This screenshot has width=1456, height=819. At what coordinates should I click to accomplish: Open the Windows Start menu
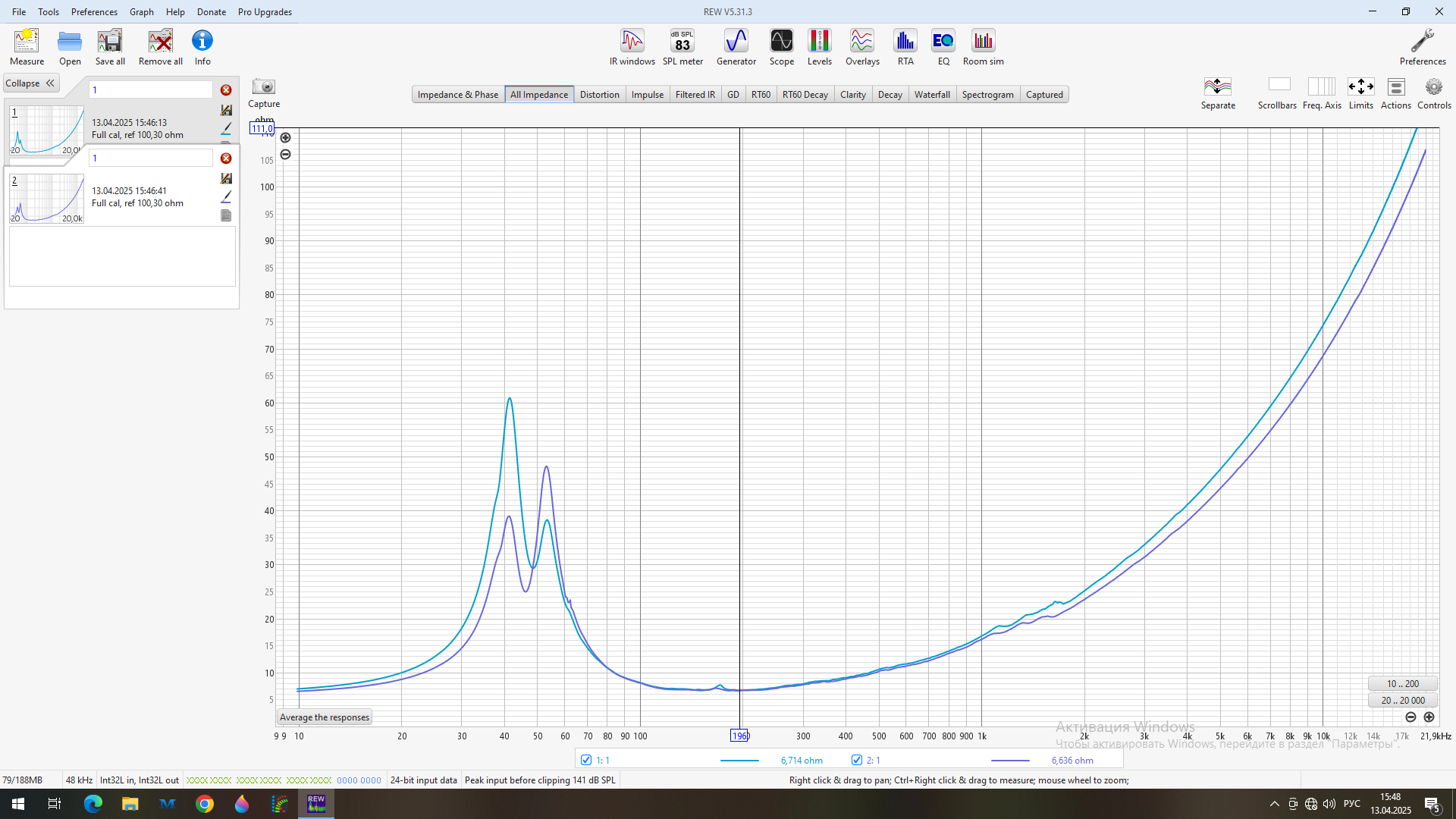[x=18, y=804]
